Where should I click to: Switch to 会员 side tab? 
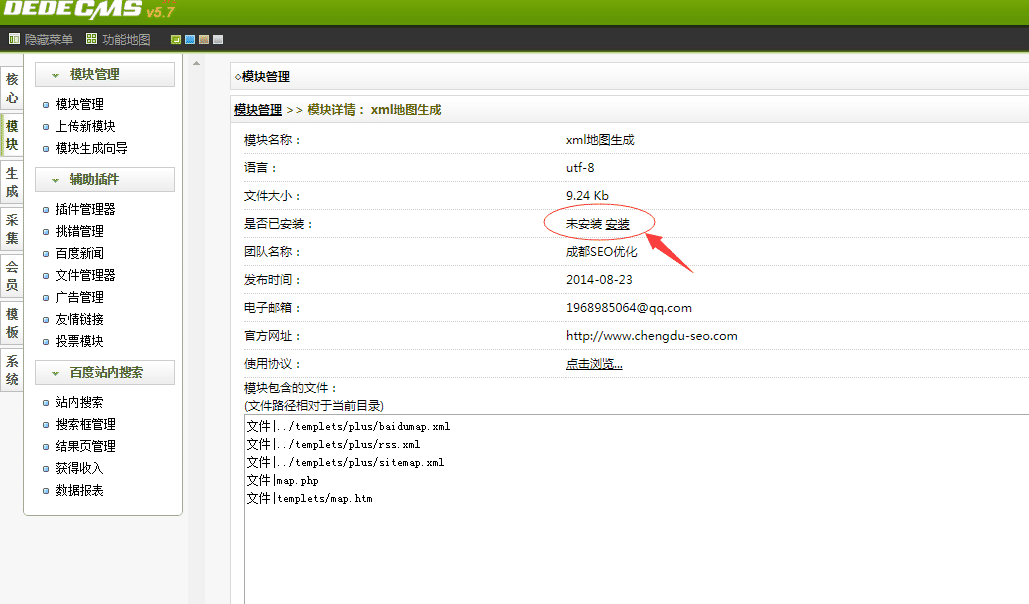[x=12, y=276]
